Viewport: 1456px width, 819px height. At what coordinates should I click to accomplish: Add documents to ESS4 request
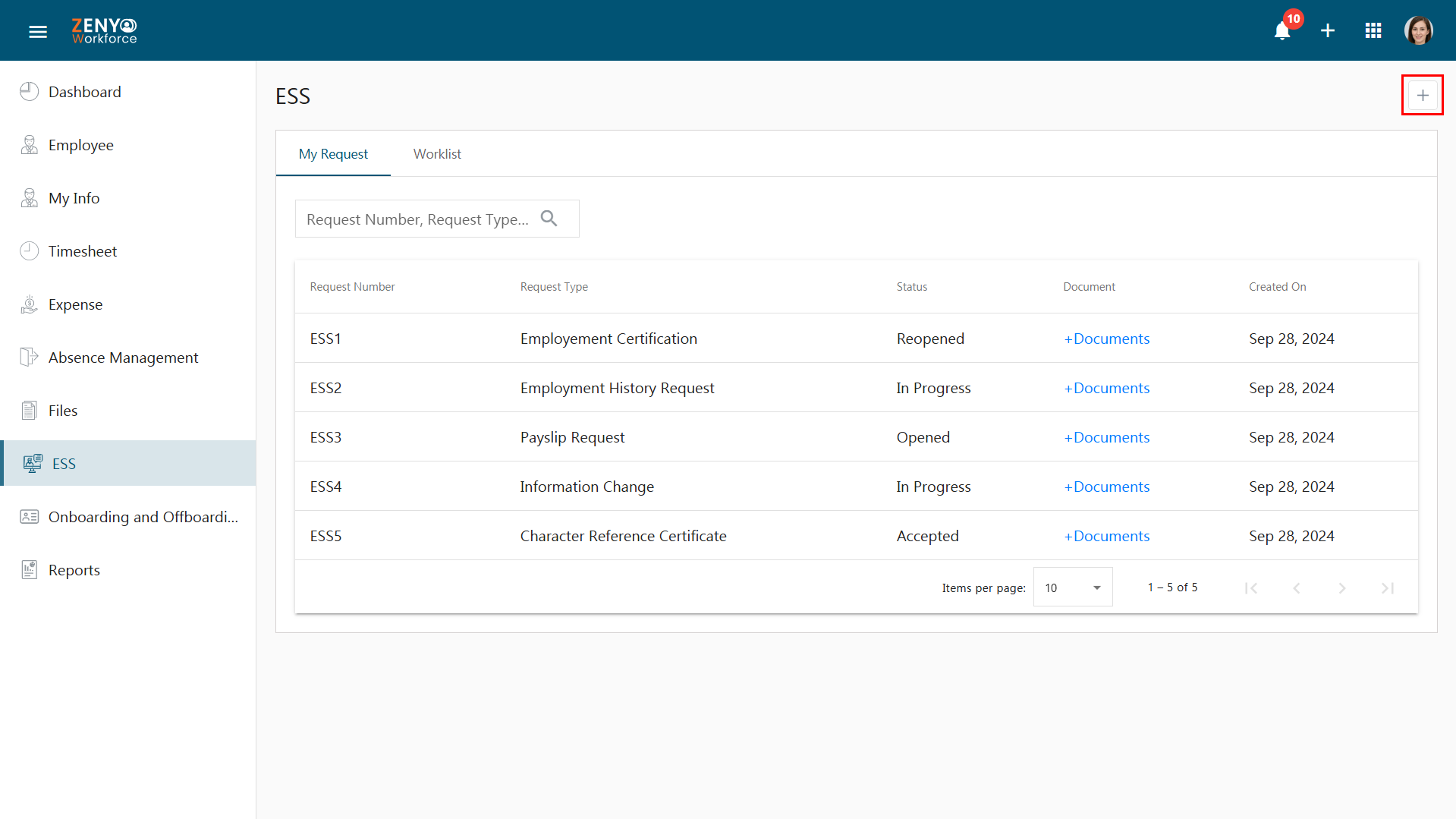[x=1106, y=487]
